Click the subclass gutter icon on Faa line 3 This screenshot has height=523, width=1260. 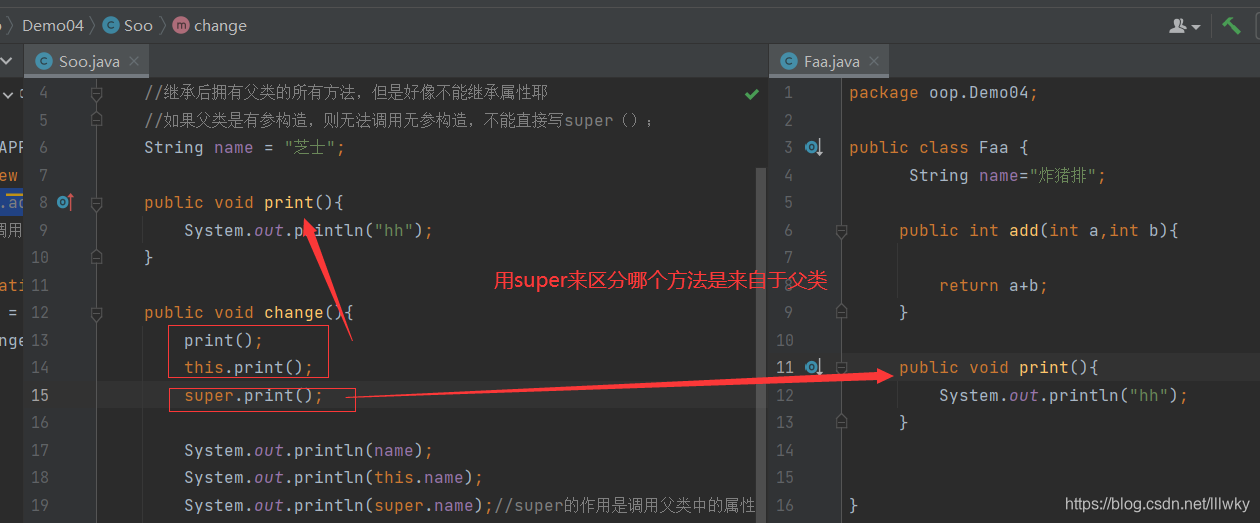814,148
